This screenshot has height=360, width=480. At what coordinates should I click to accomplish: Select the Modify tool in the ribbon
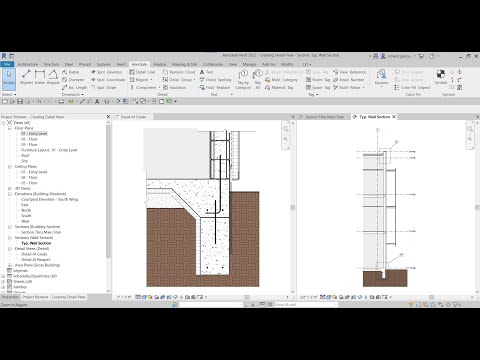point(9,79)
